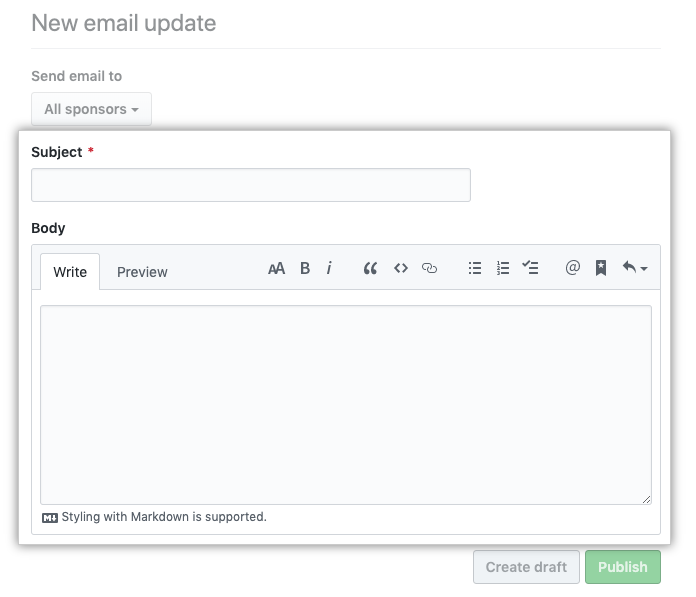
Task: Apply italic formatting
Action: (329, 268)
